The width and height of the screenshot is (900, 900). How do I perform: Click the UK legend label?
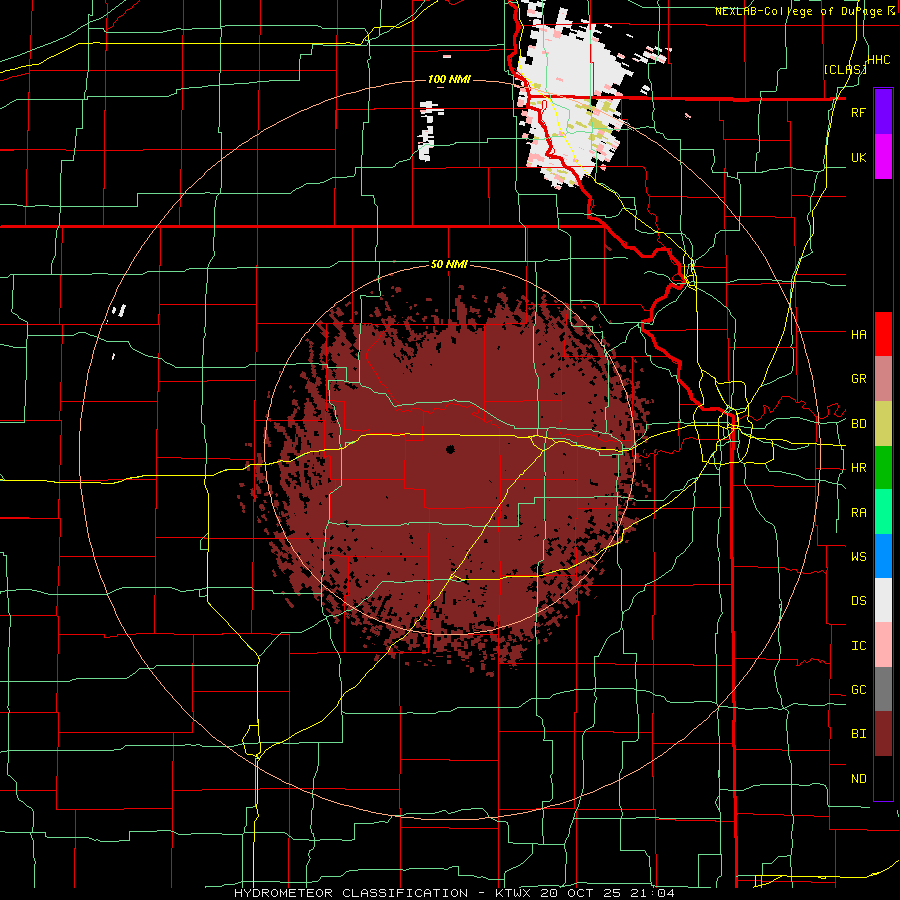(x=858, y=157)
